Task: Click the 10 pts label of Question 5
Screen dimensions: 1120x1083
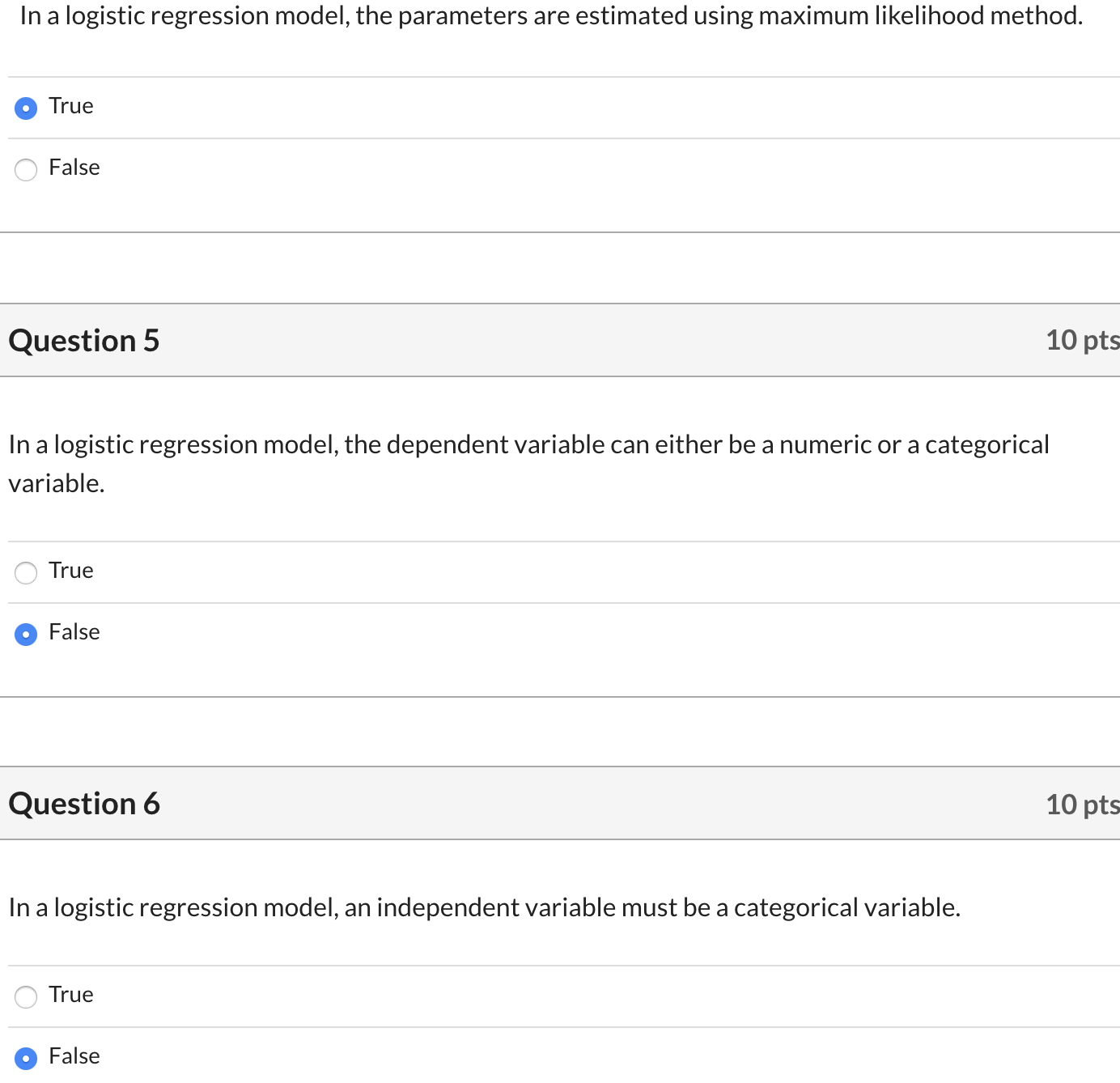Action: pos(1081,340)
